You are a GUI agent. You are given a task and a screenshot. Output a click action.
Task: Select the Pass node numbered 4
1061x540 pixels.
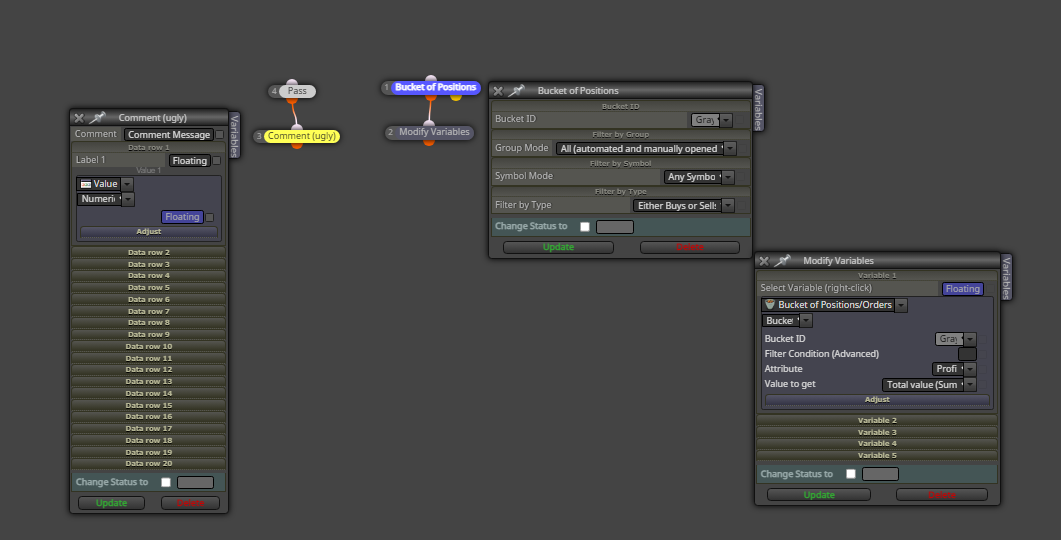pyautogui.click(x=296, y=91)
